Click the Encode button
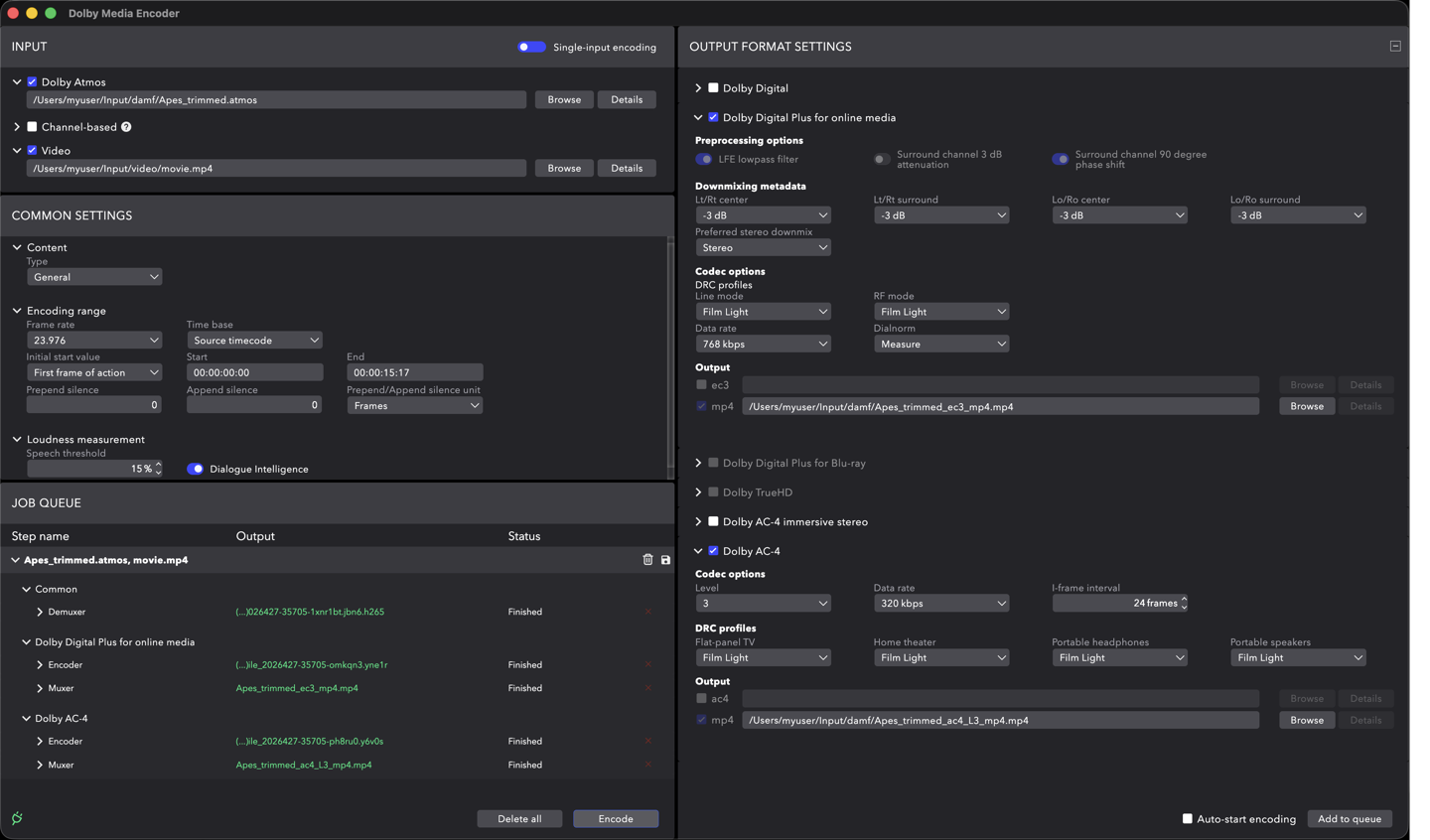Image resolution: width=1430 pixels, height=840 pixels. pos(616,819)
